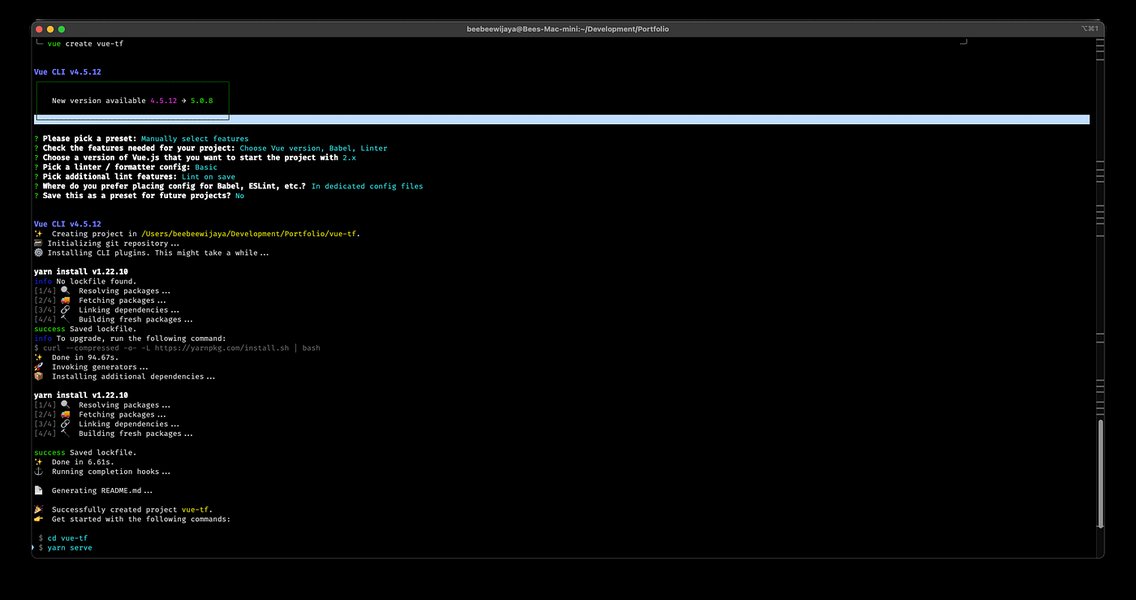Click the "2.x" Vue version answer
1136x600 pixels.
tap(349, 157)
